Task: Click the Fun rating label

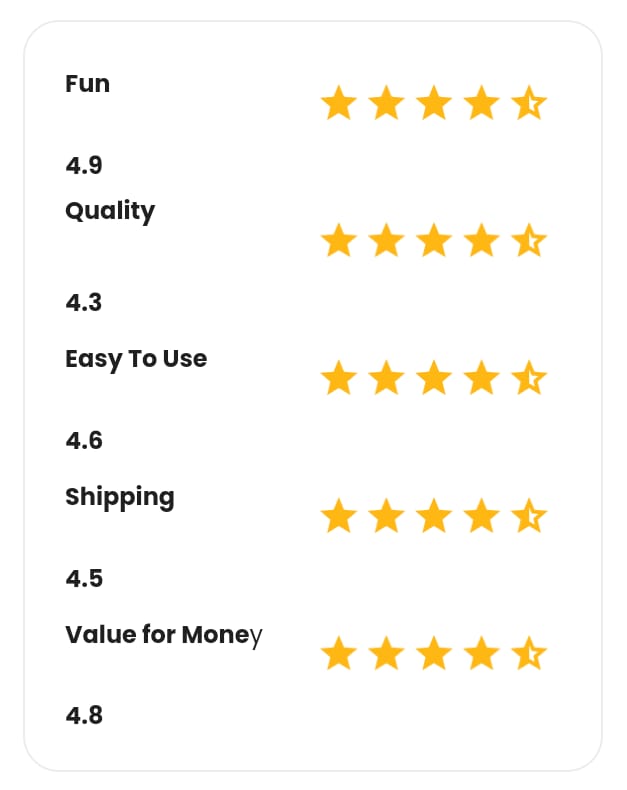Action: (87, 84)
